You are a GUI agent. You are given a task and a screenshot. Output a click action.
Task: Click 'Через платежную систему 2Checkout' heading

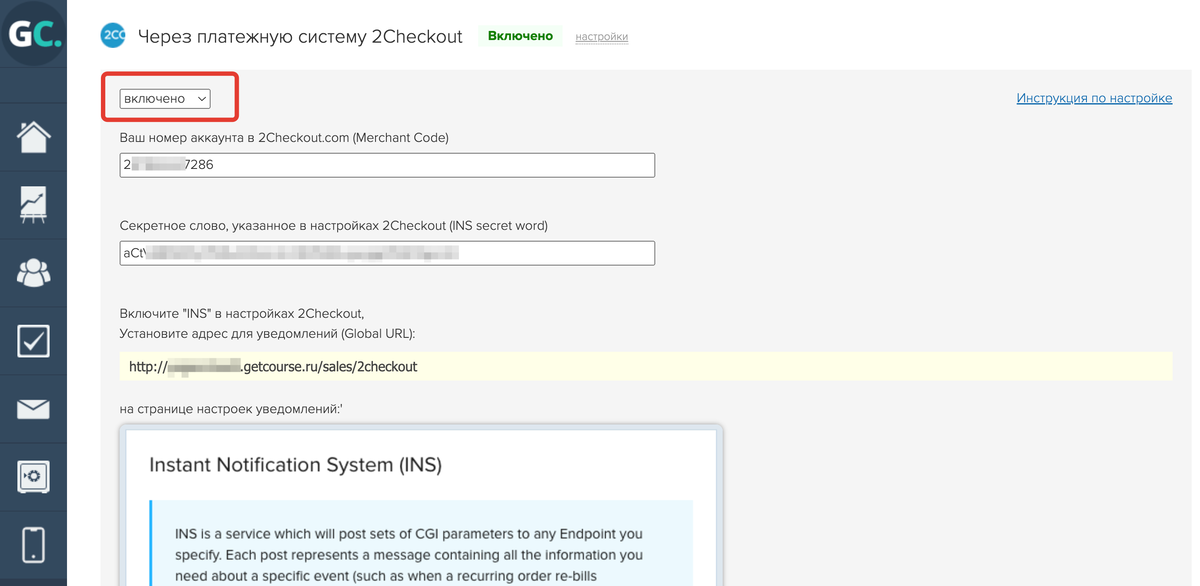coord(300,37)
